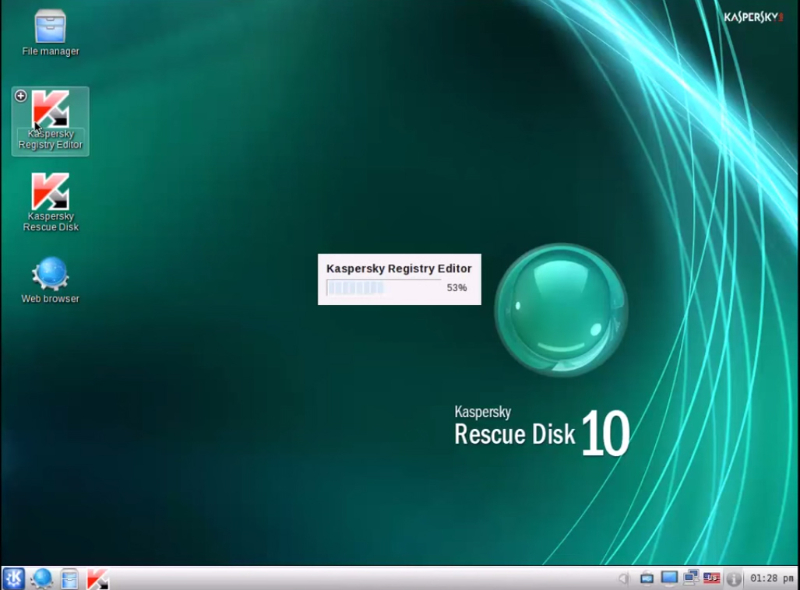Screen dimensions: 800x590
Task: Click the removable device notifier tray icon
Action: pos(647,578)
